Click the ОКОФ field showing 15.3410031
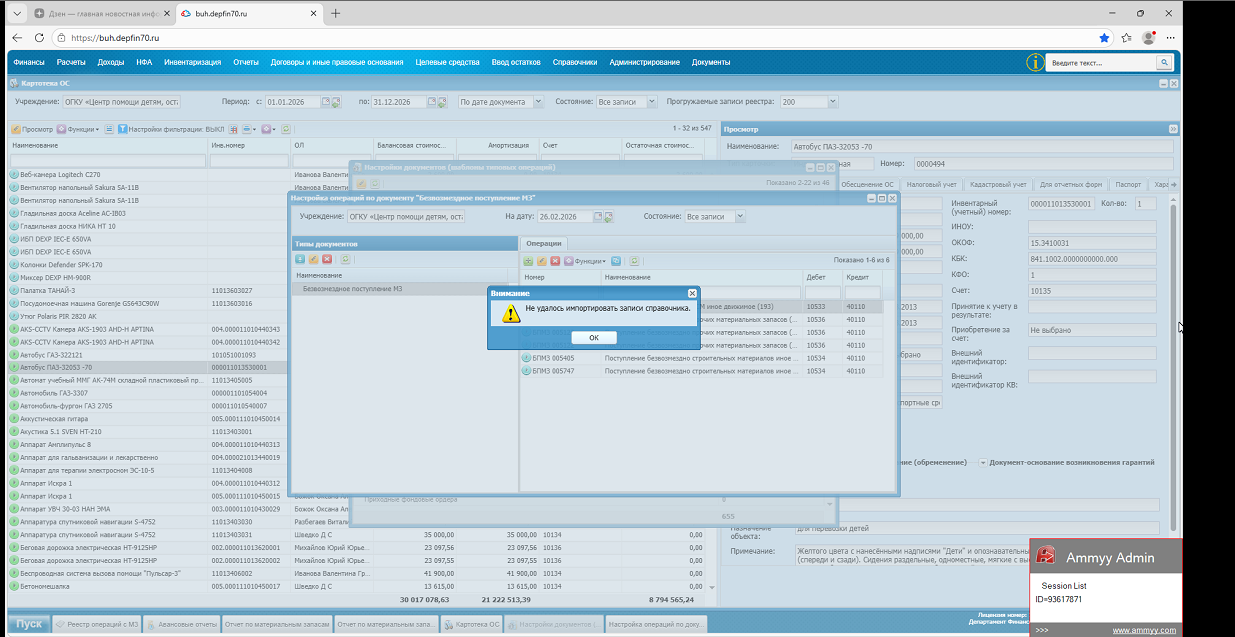 point(1092,243)
